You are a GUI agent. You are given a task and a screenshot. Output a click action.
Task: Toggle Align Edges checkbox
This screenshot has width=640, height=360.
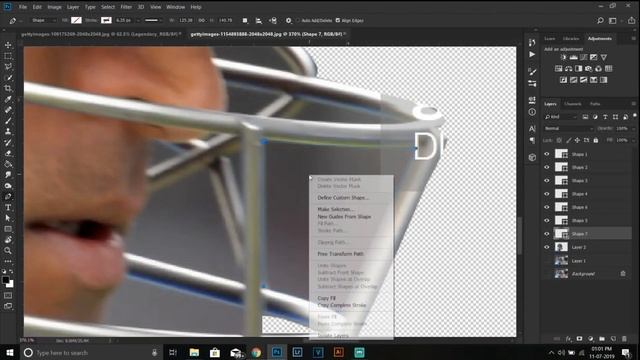338,20
